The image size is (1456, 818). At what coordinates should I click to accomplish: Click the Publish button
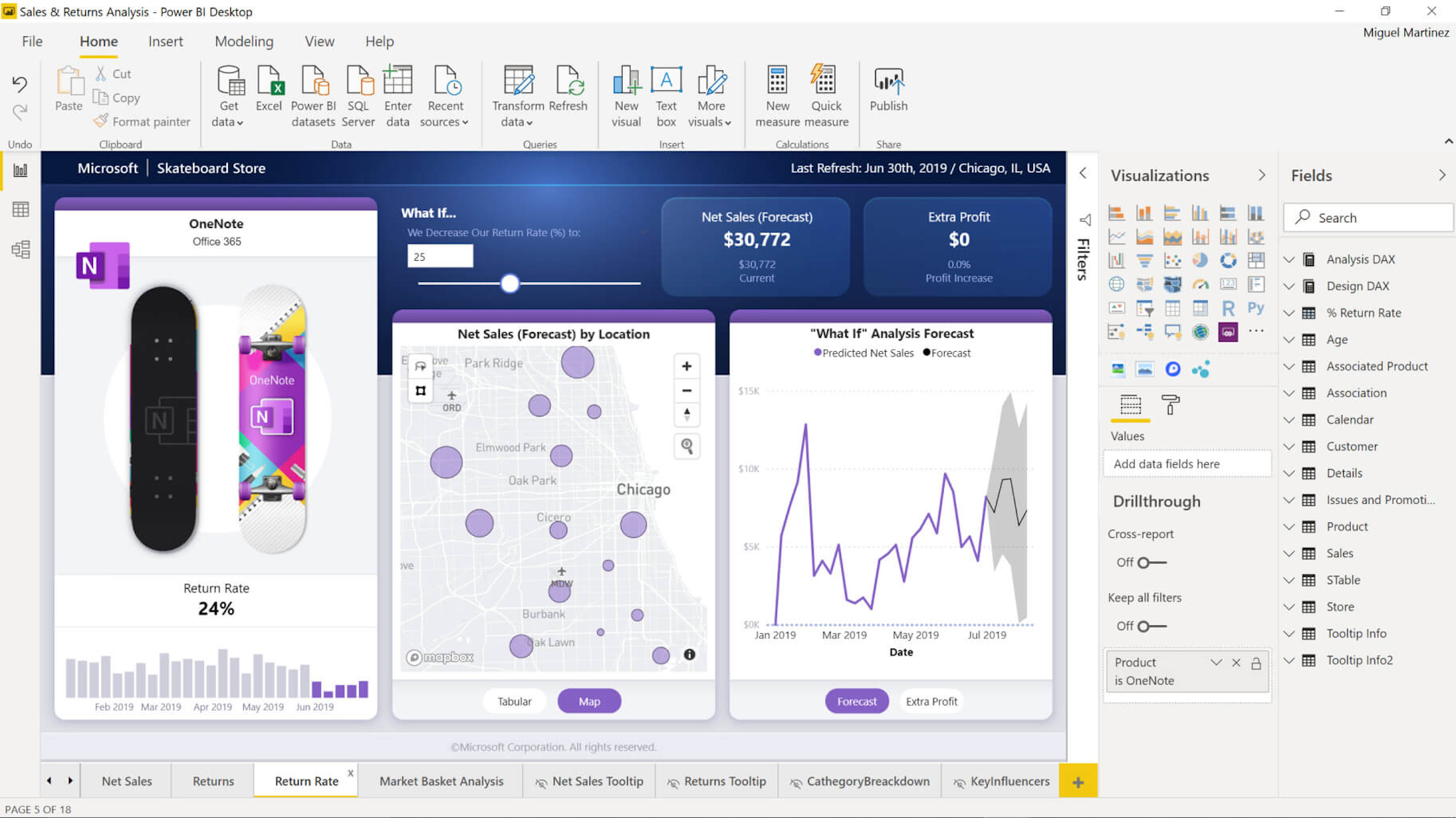click(888, 92)
